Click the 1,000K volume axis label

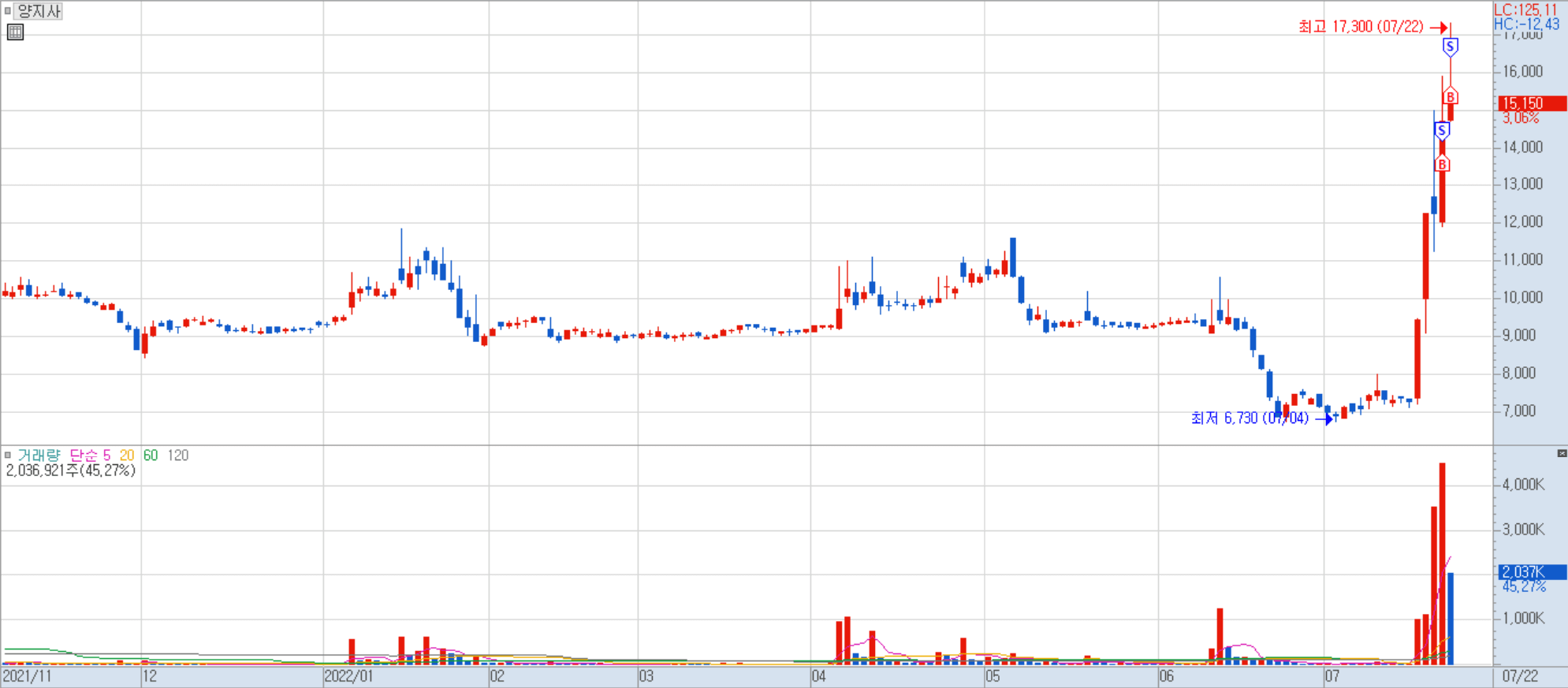(1523, 619)
